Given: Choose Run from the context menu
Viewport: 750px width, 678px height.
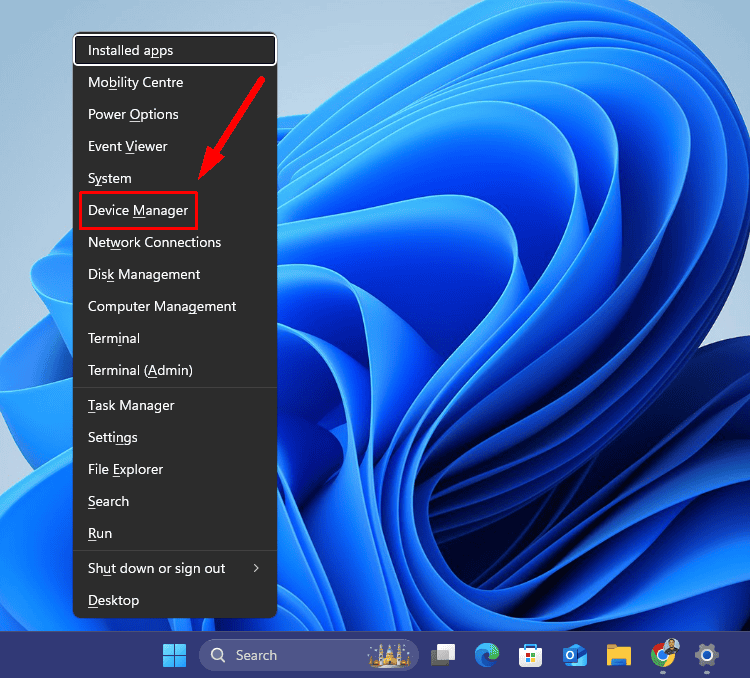Looking at the screenshot, I should click(x=100, y=533).
